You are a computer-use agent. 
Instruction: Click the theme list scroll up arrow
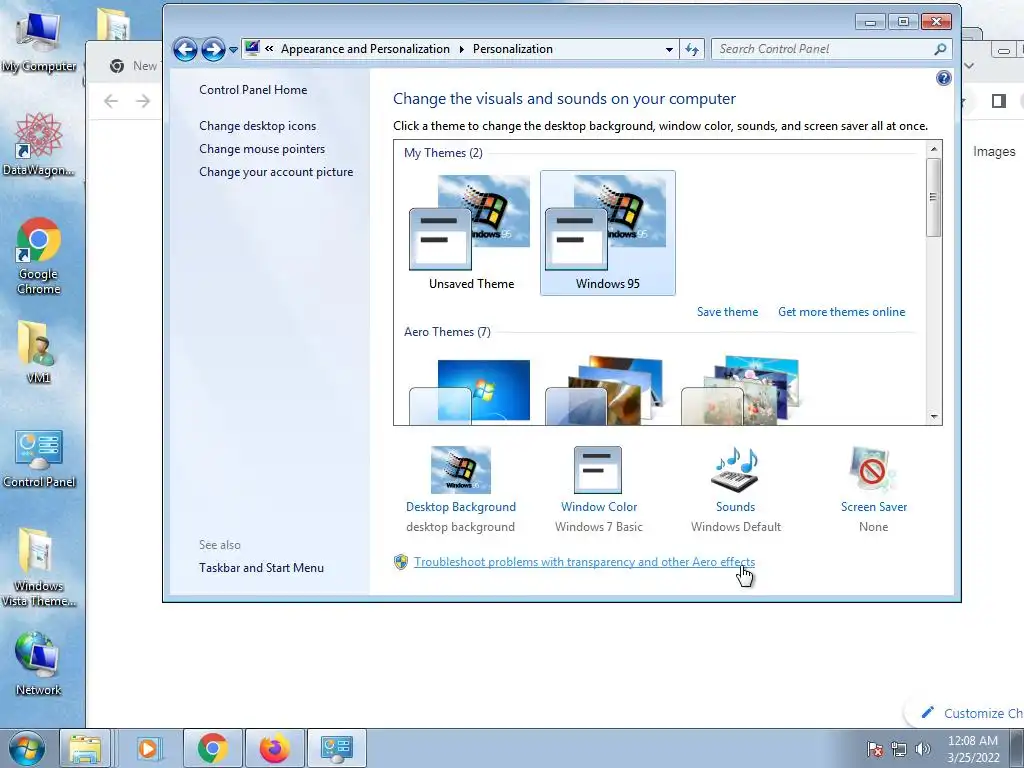click(x=934, y=149)
